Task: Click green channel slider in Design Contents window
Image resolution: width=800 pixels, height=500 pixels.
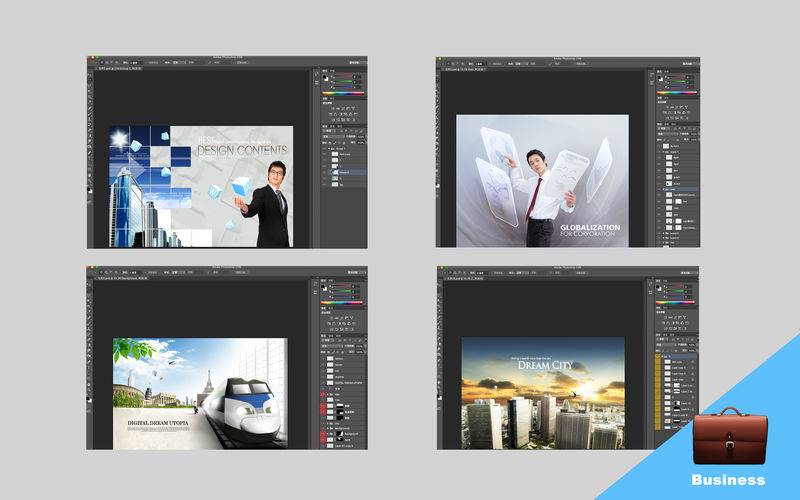Action: coord(343,82)
